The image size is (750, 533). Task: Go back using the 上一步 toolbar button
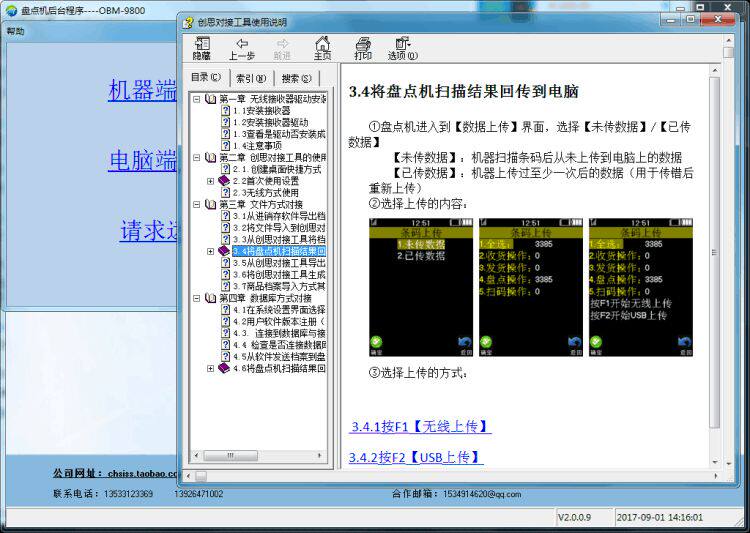[242, 49]
